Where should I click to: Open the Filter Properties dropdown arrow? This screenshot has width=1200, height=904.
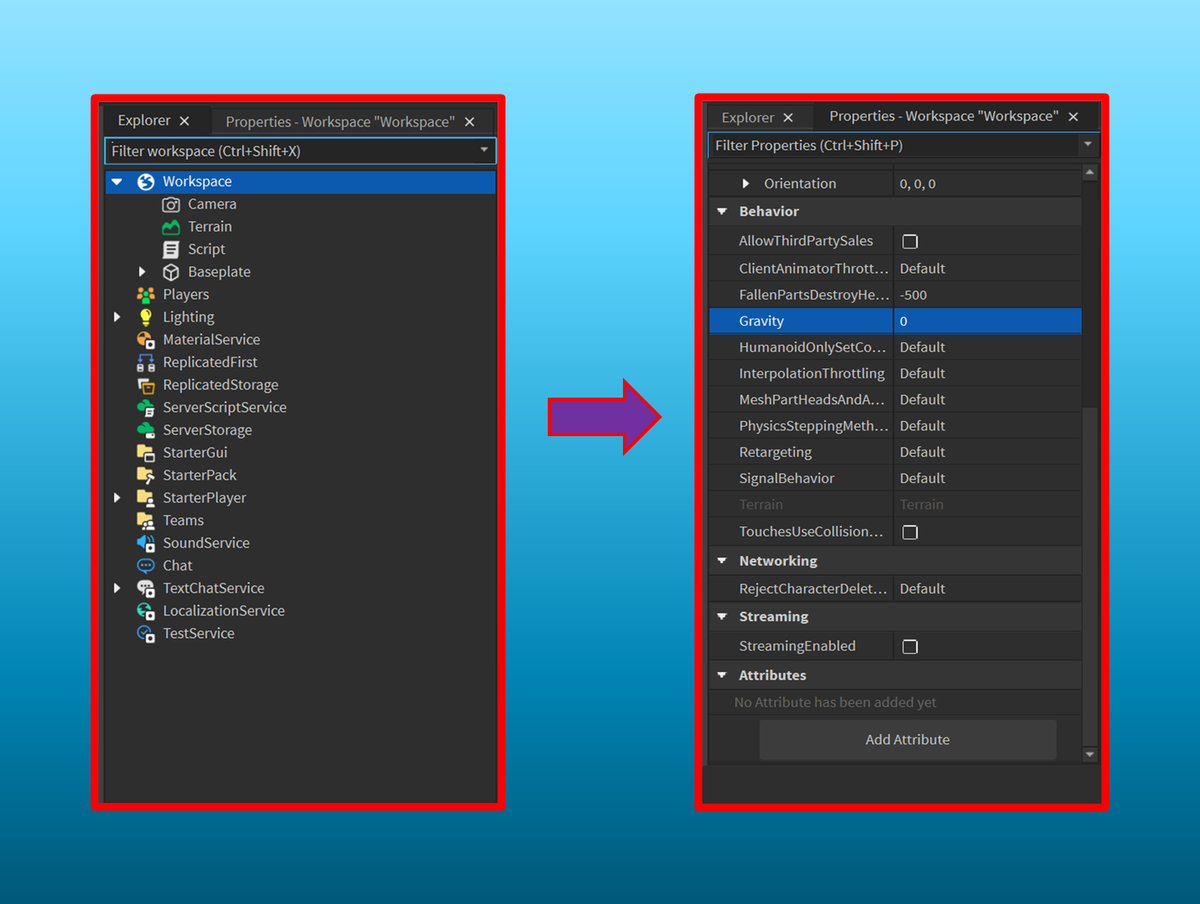pyautogui.click(x=1088, y=146)
